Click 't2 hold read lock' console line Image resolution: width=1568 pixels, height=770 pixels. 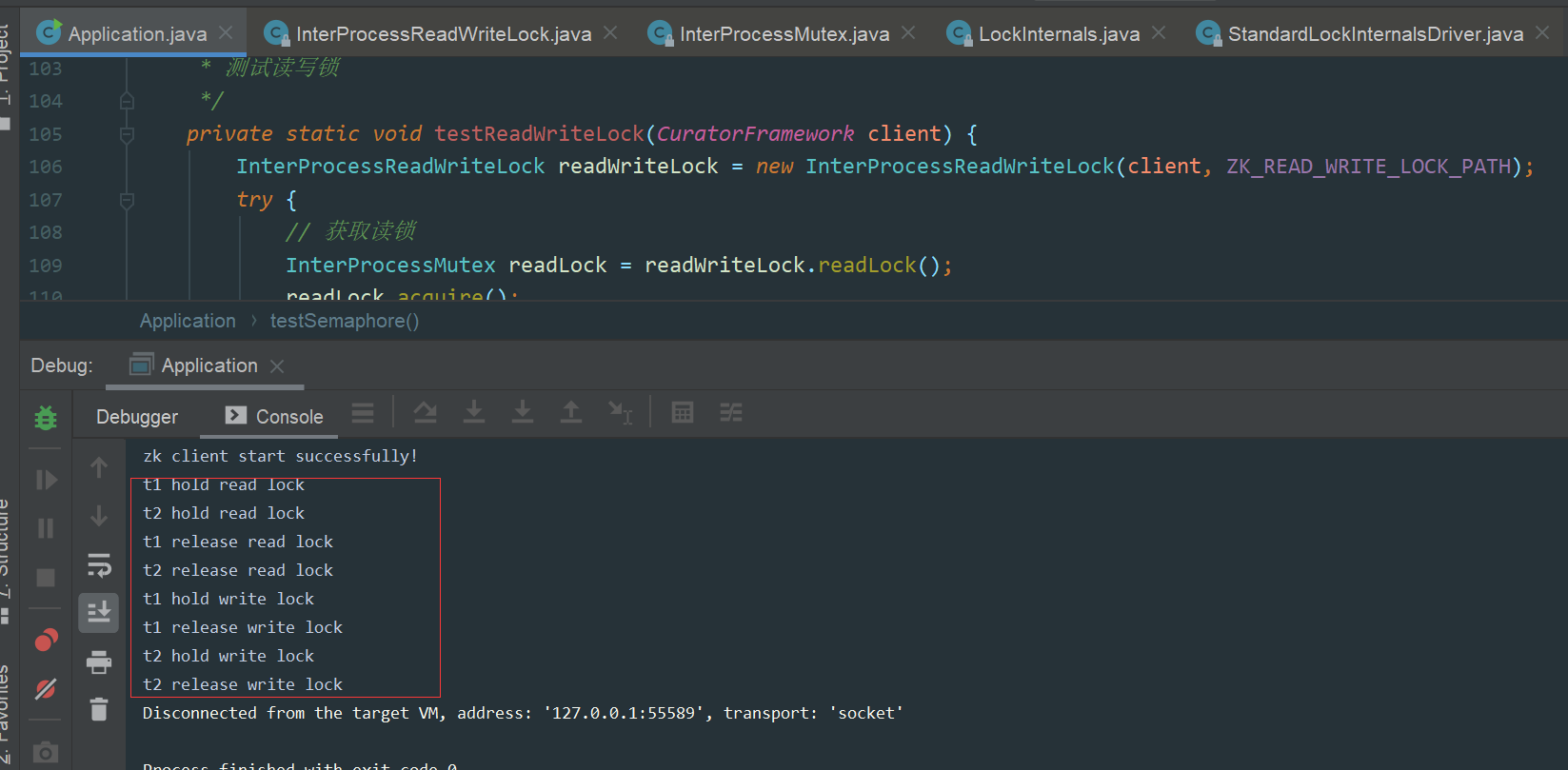tap(224, 513)
